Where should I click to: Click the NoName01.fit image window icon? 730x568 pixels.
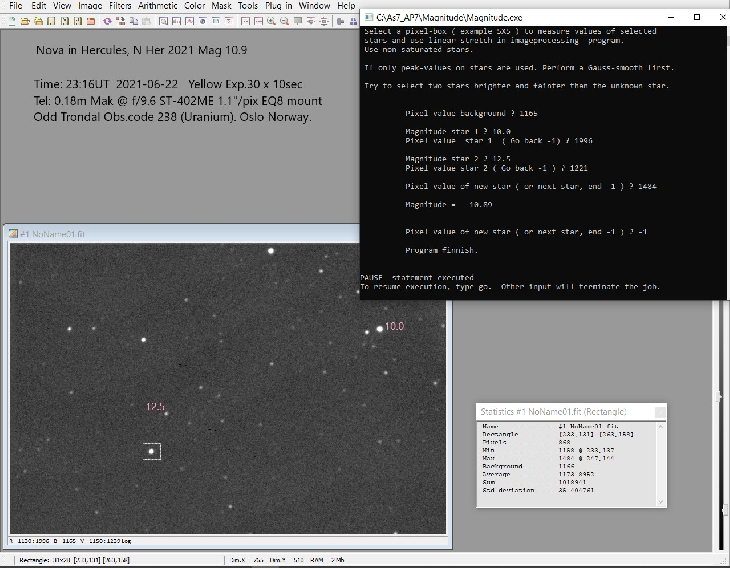[x=14, y=234]
